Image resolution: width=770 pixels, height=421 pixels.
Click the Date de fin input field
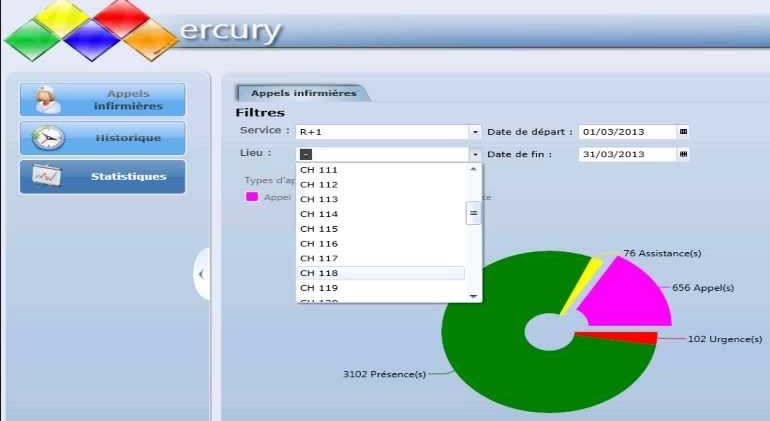628,154
